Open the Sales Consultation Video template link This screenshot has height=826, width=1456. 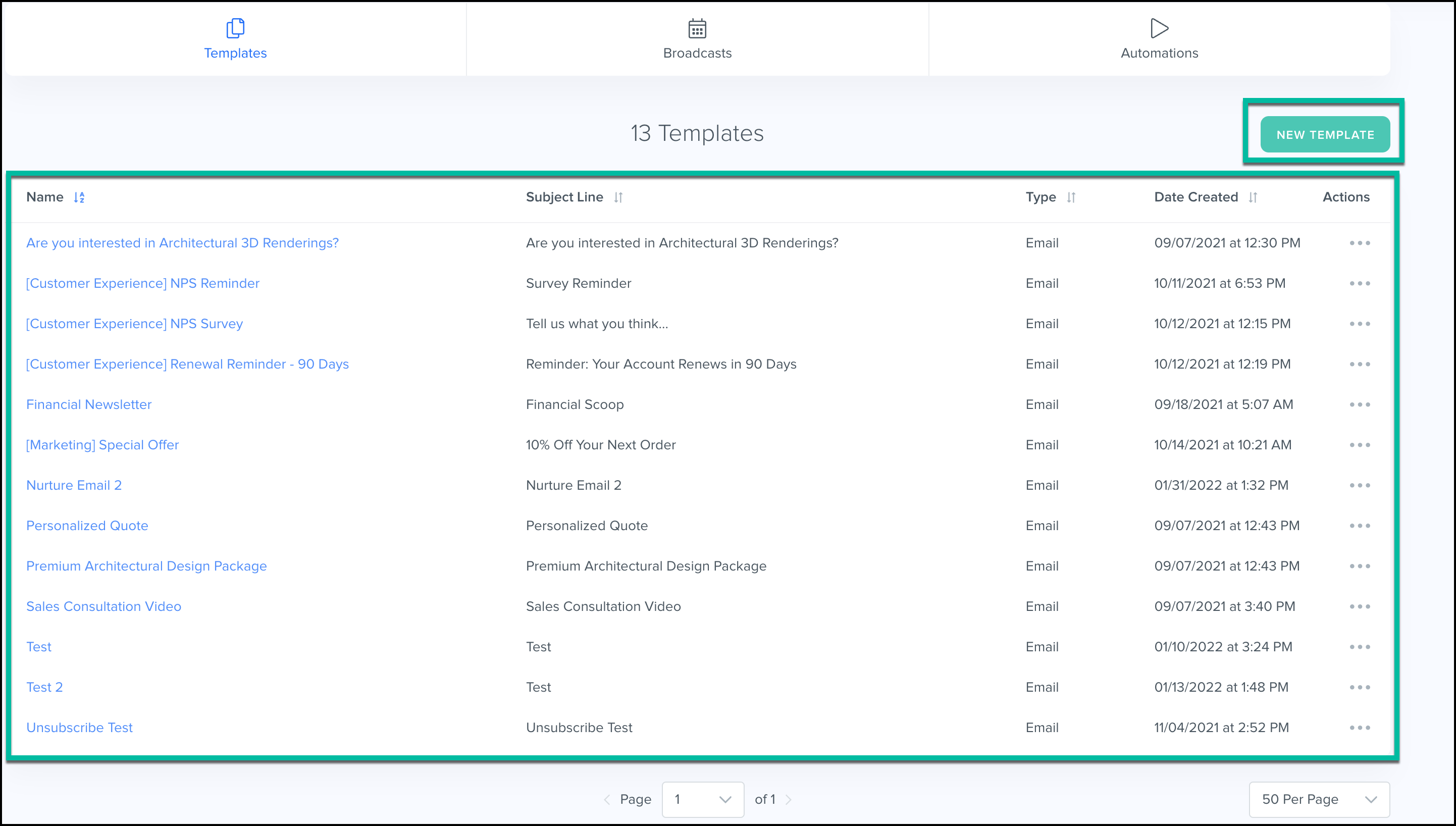pyautogui.click(x=104, y=606)
